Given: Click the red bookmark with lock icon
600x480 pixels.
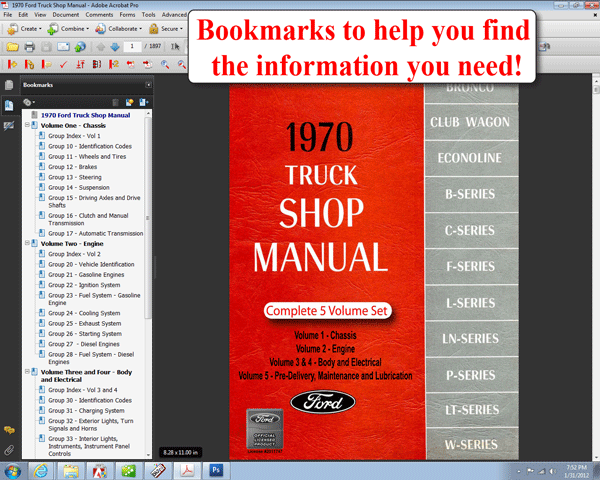Looking at the screenshot, I should tap(29, 64).
